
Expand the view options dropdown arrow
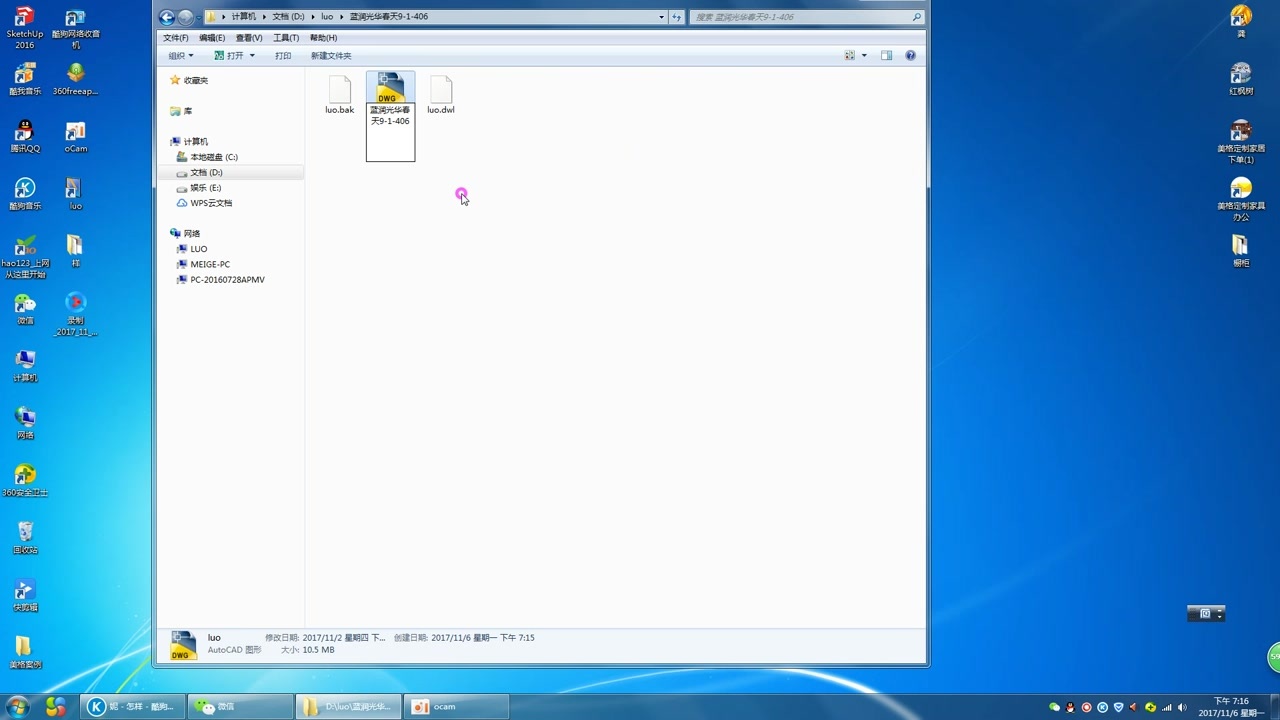[x=864, y=56]
